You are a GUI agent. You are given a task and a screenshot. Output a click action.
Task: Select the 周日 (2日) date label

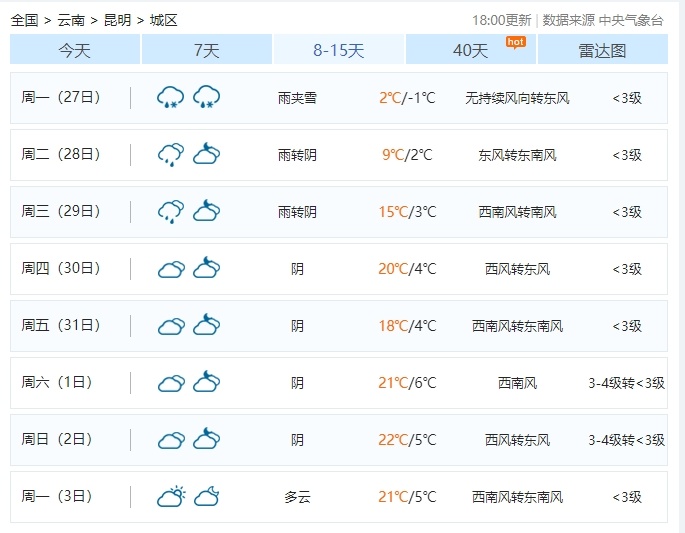click(57, 440)
